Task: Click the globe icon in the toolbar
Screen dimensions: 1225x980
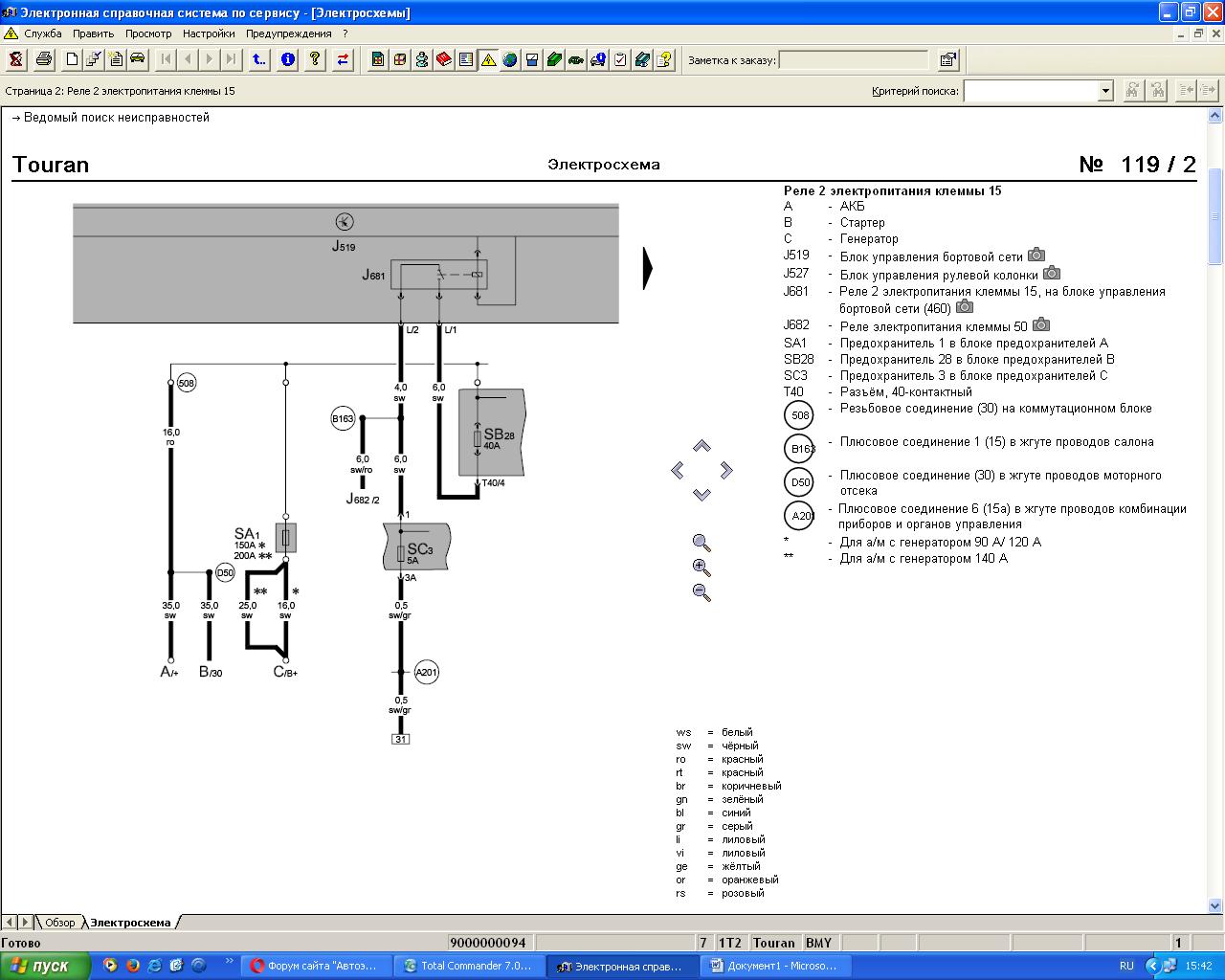Action: click(x=510, y=59)
